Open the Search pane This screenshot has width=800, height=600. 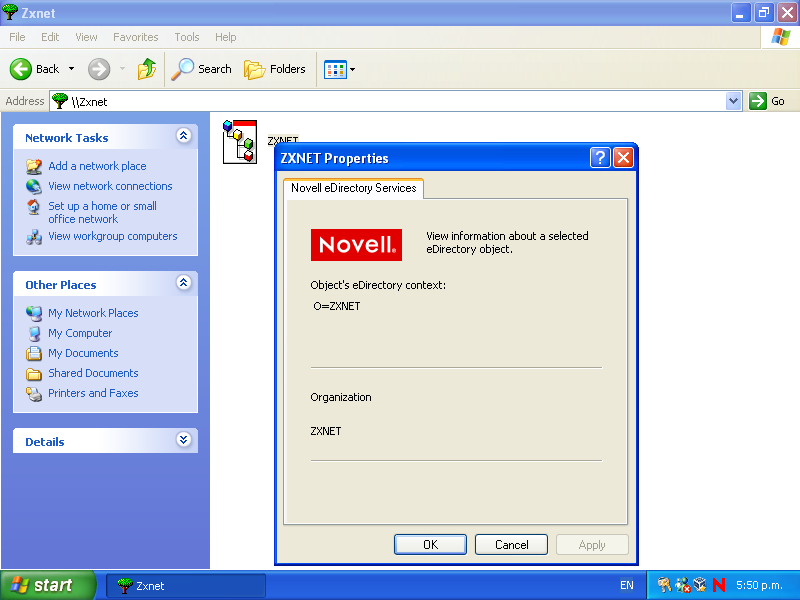tap(202, 69)
